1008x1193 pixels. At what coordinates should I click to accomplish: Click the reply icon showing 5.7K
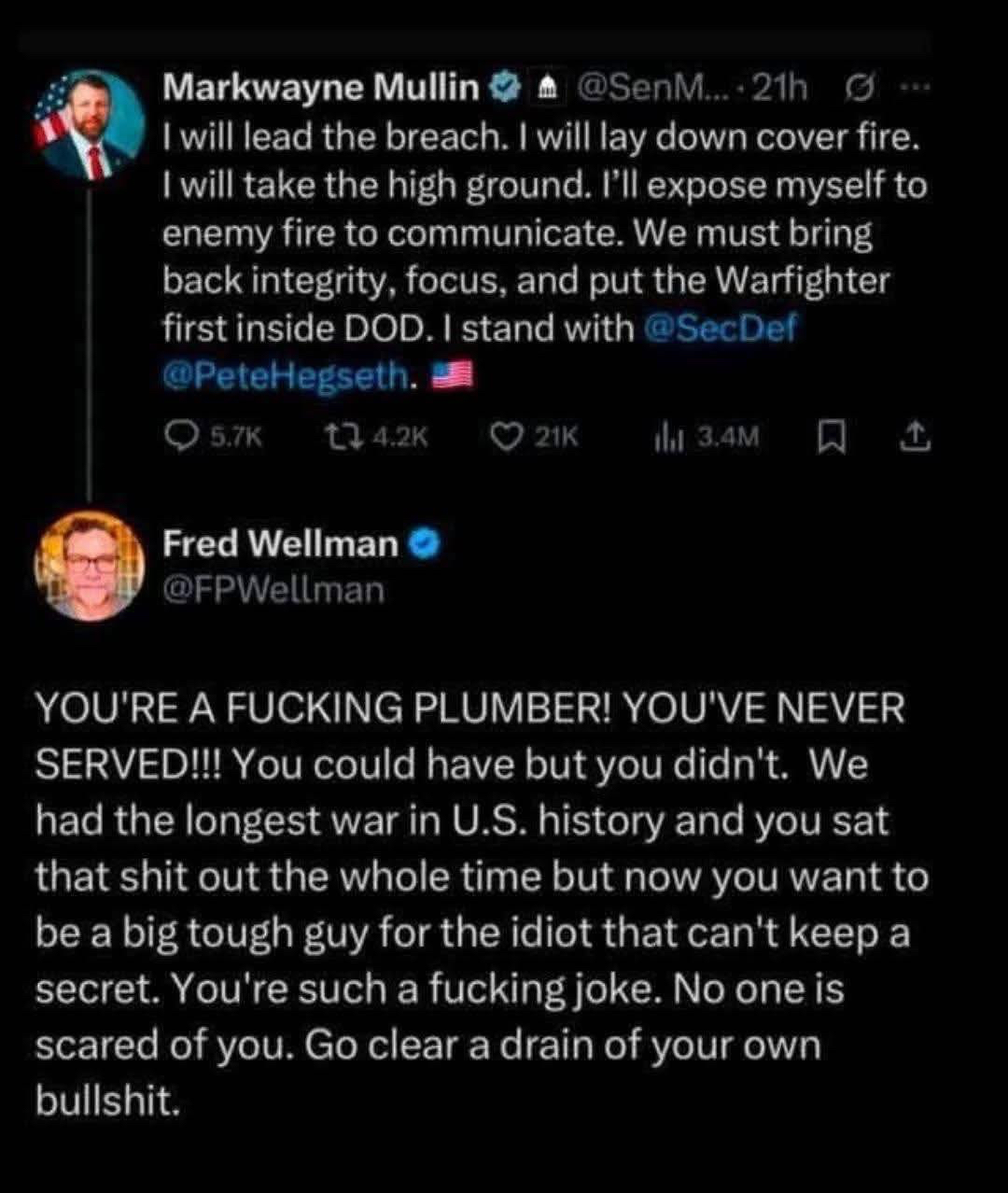point(177,435)
